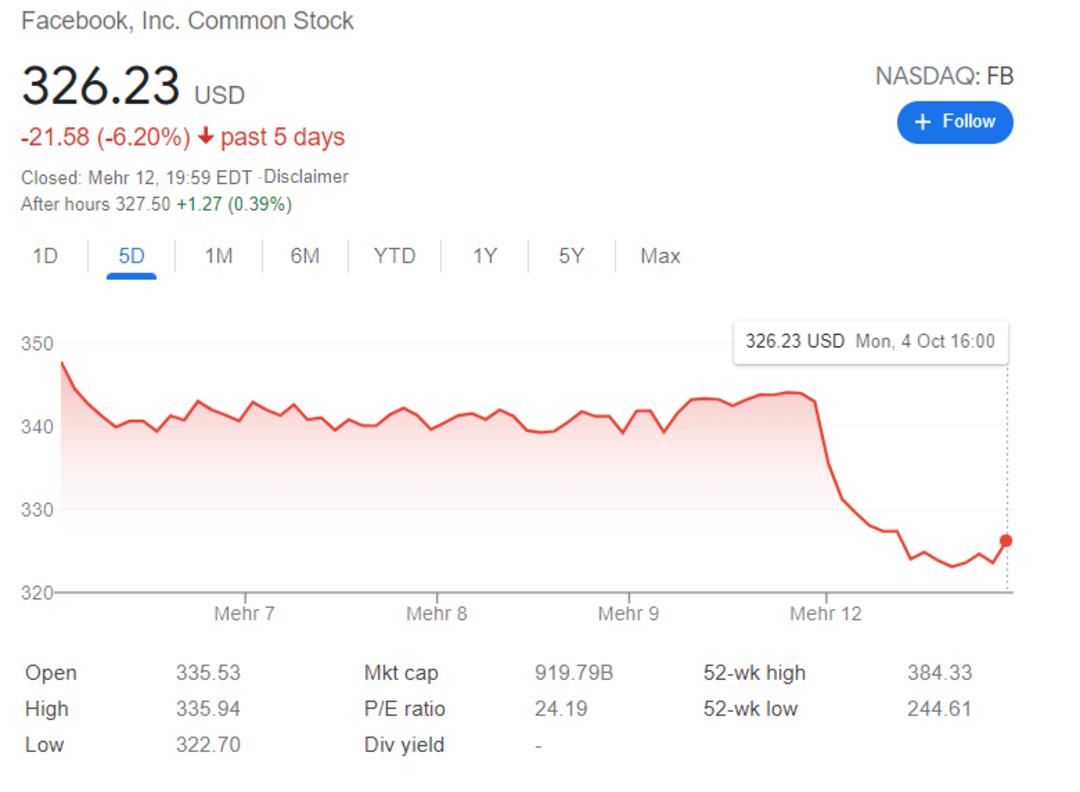The width and height of the screenshot is (1080, 792).
Task: Click the 326.23 USD chart tooltip
Action: pos(871,342)
